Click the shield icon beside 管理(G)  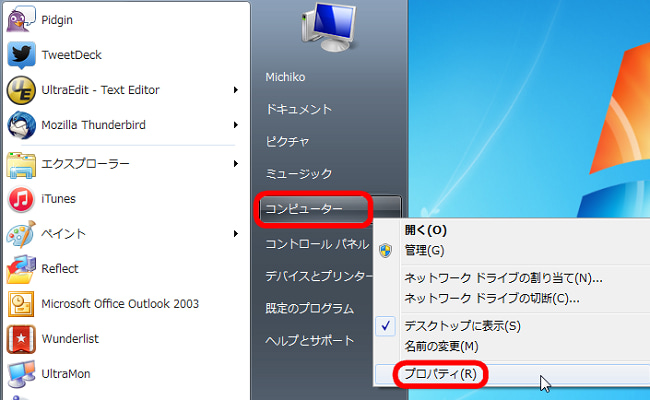(x=386, y=250)
